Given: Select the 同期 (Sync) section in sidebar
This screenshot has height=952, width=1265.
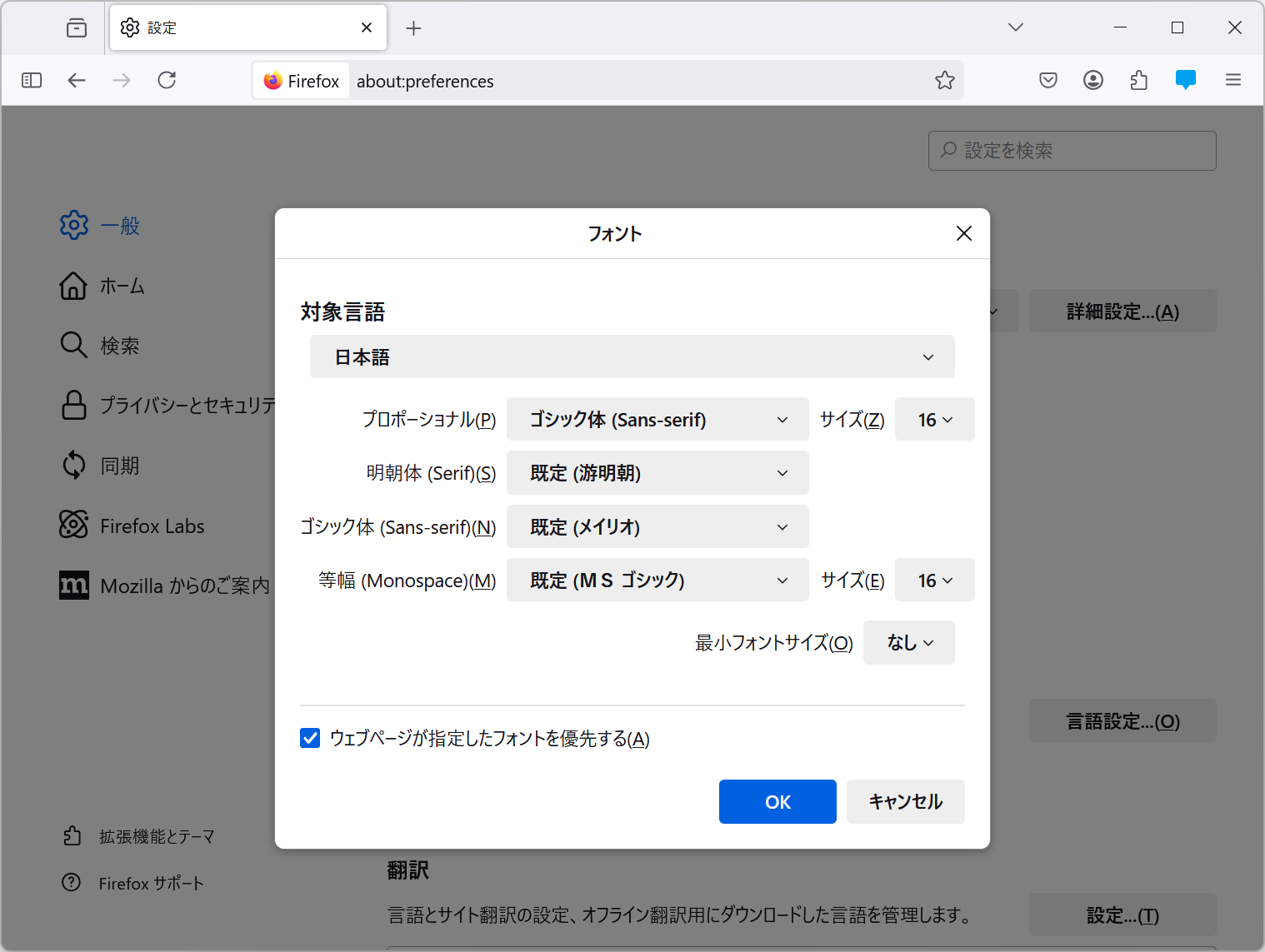Looking at the screenshot, I should pyautogui.click(x=119, y=465).
